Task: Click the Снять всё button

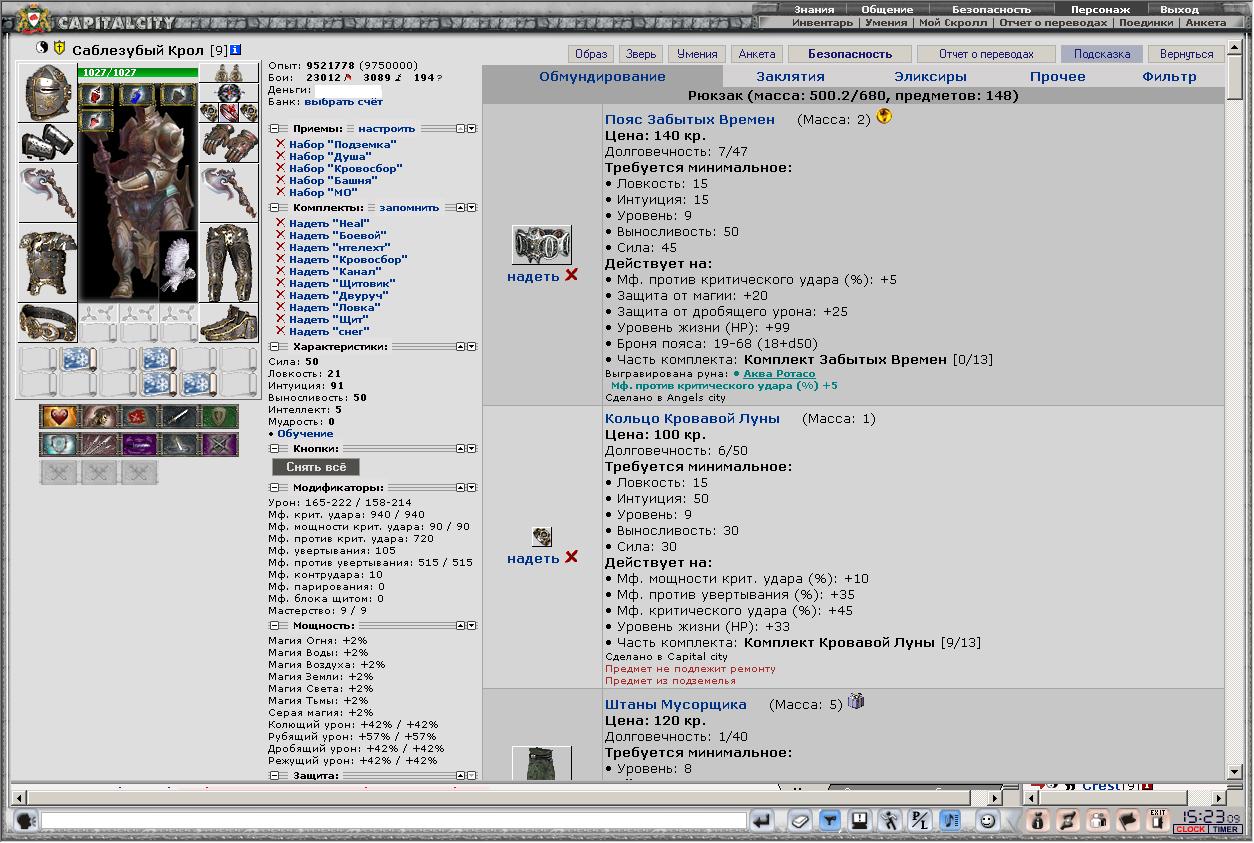Action: point(316,467)
